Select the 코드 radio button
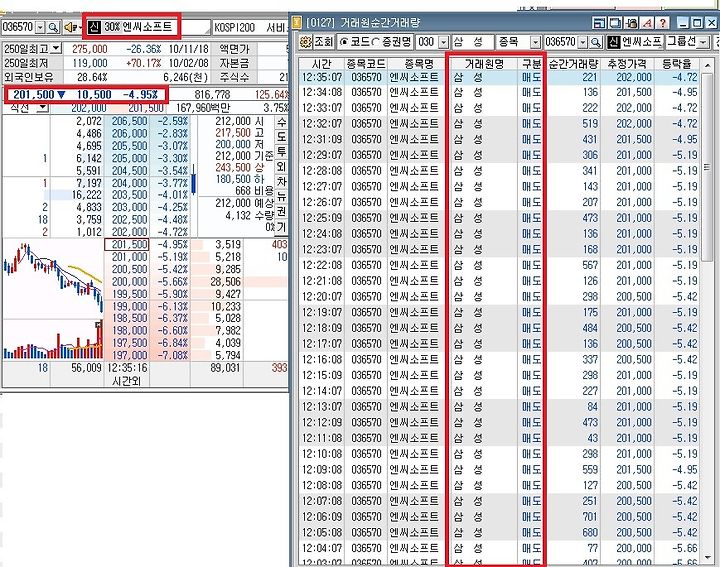Viewport: 720px width, 567px height. tap(343, 42)
